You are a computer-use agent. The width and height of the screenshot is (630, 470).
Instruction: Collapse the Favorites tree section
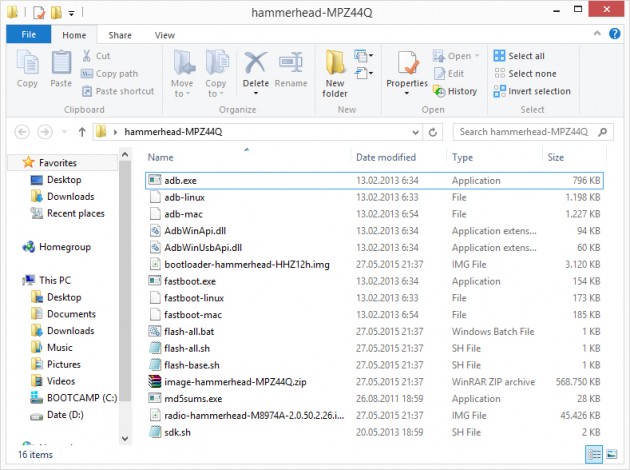click(x=13, y=163)
